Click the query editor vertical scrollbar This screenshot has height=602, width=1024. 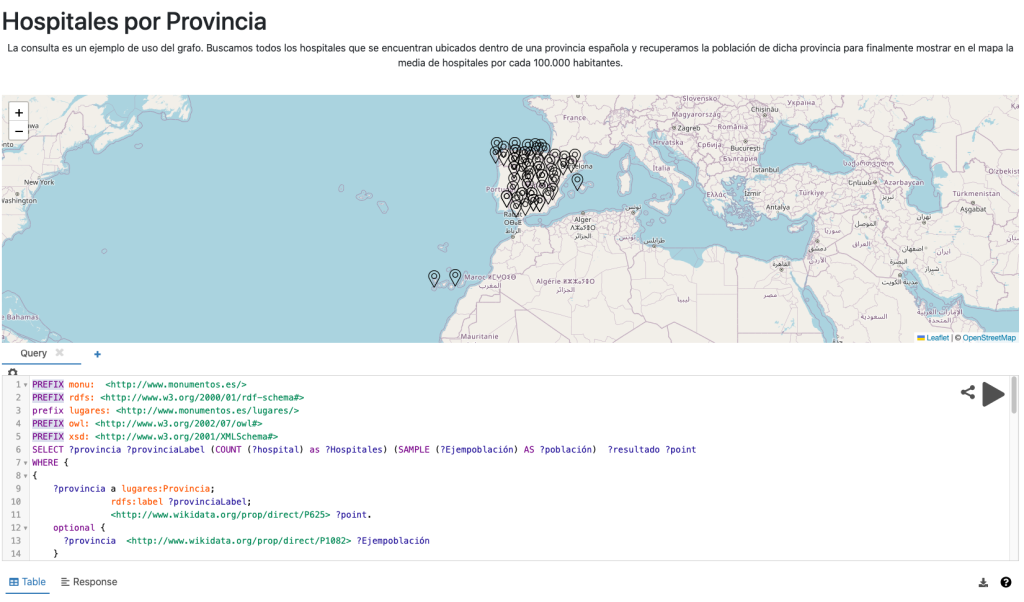1014,395
